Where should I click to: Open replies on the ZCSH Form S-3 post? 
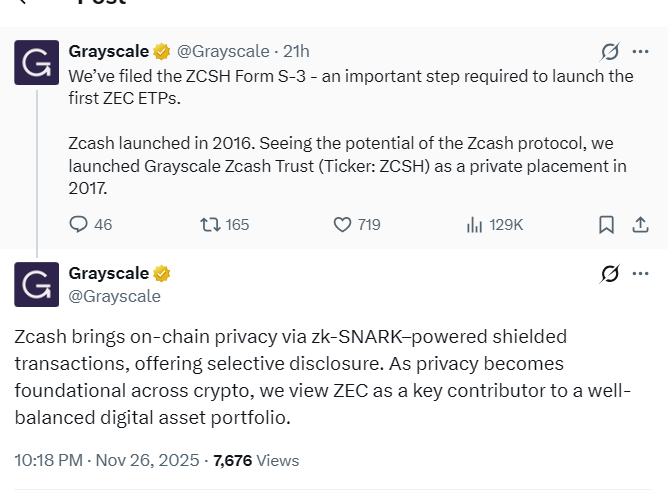click(80, 225)
